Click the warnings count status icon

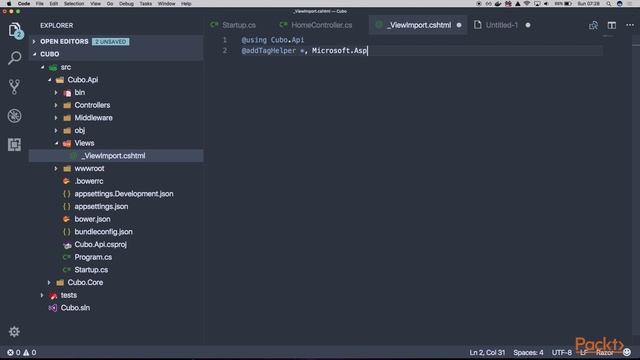coord(30,353)
